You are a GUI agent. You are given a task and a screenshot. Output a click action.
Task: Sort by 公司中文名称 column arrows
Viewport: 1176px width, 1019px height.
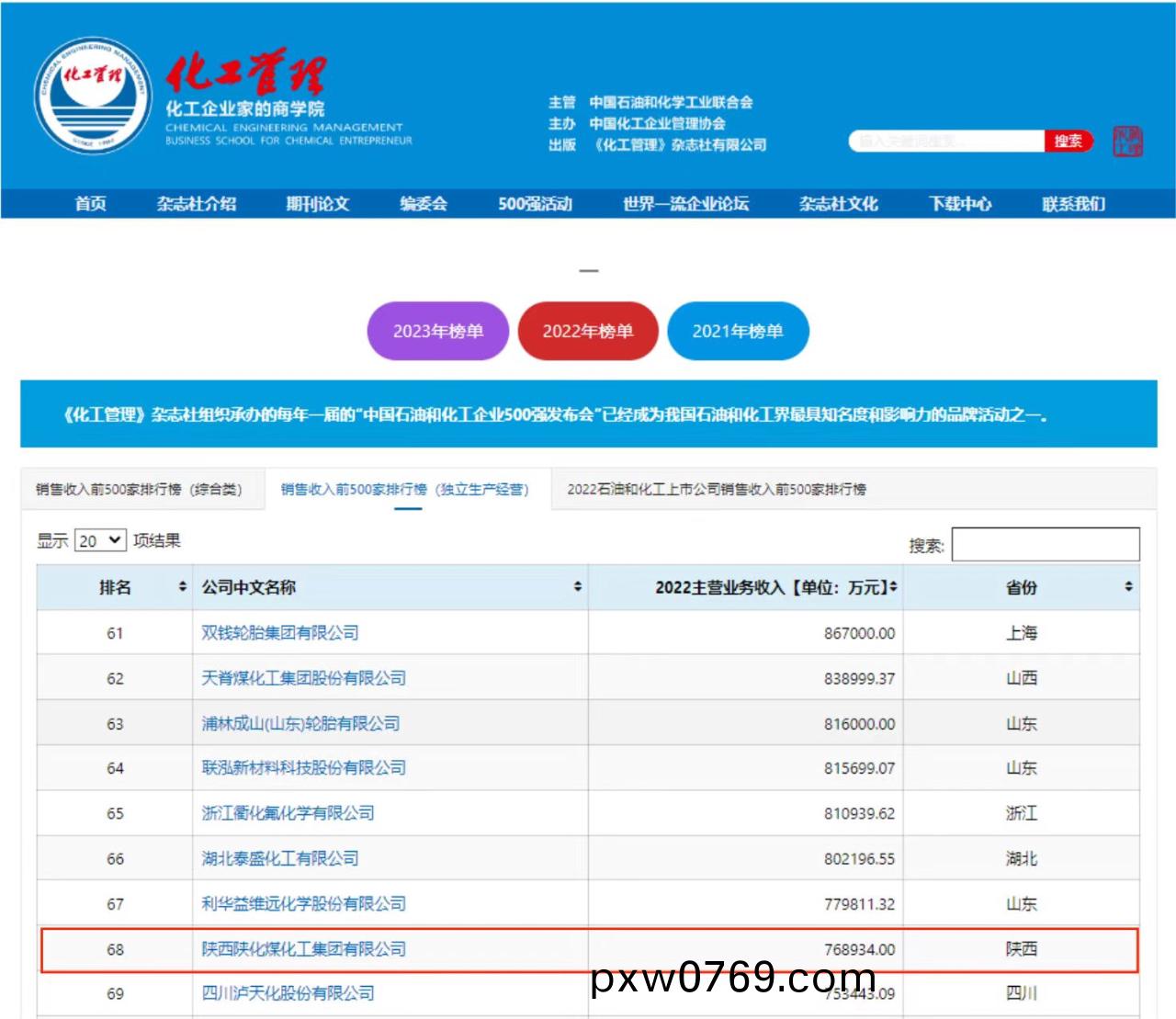click(577, 587)
